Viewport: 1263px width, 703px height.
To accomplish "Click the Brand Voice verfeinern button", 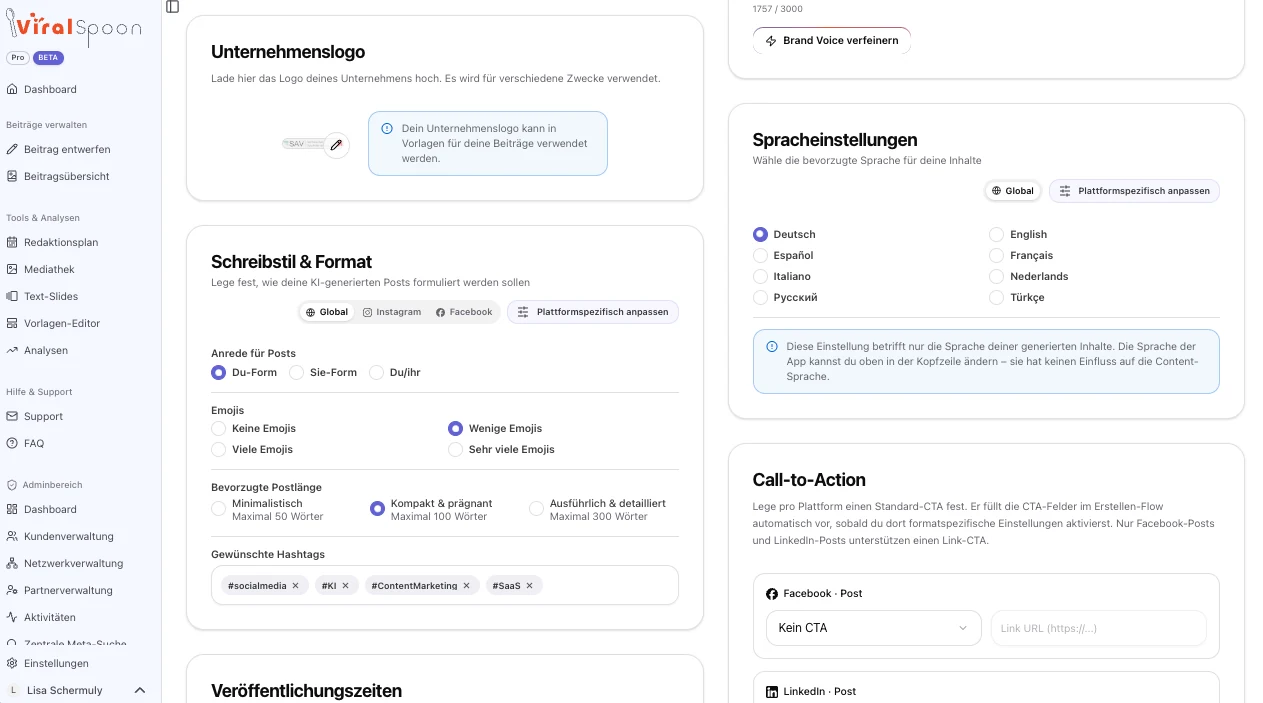I will (831, 41).
